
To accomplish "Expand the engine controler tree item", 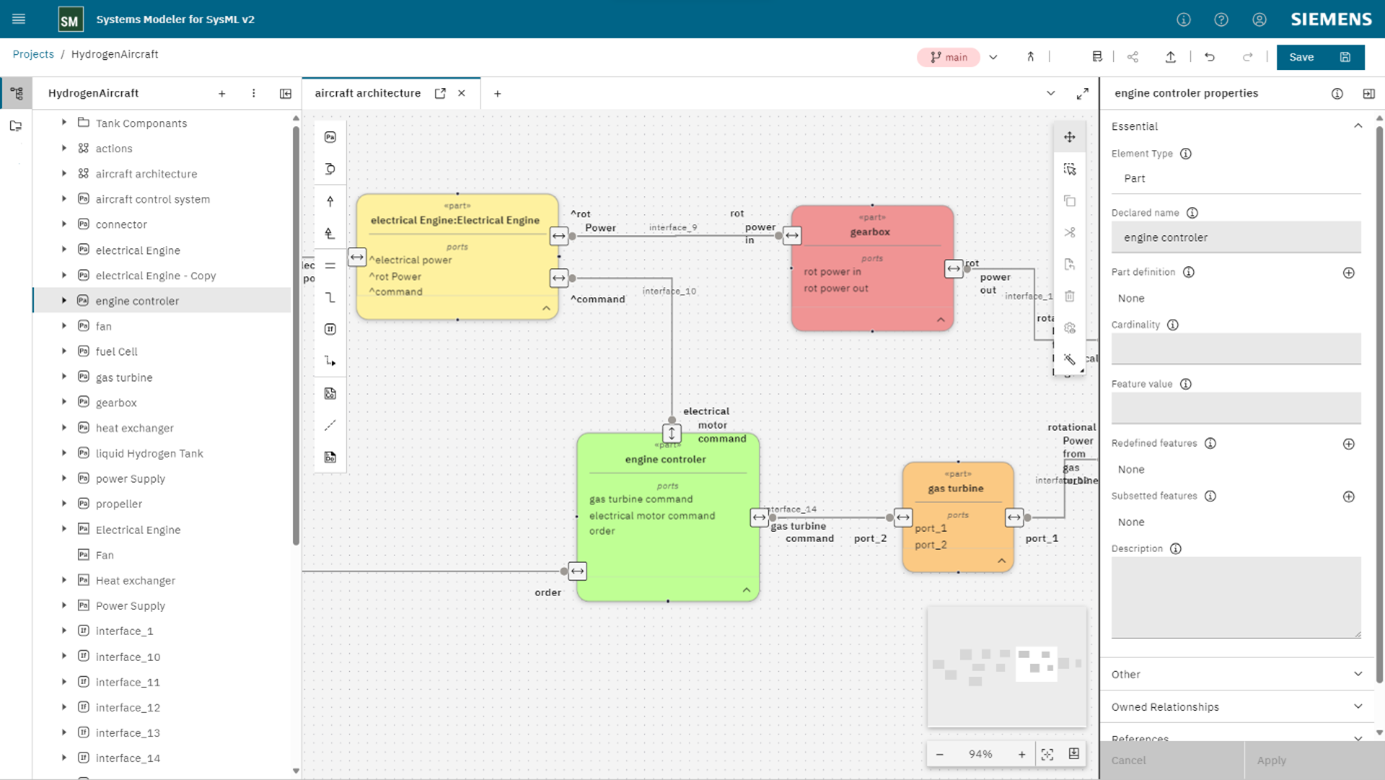I will click(63, 300).
